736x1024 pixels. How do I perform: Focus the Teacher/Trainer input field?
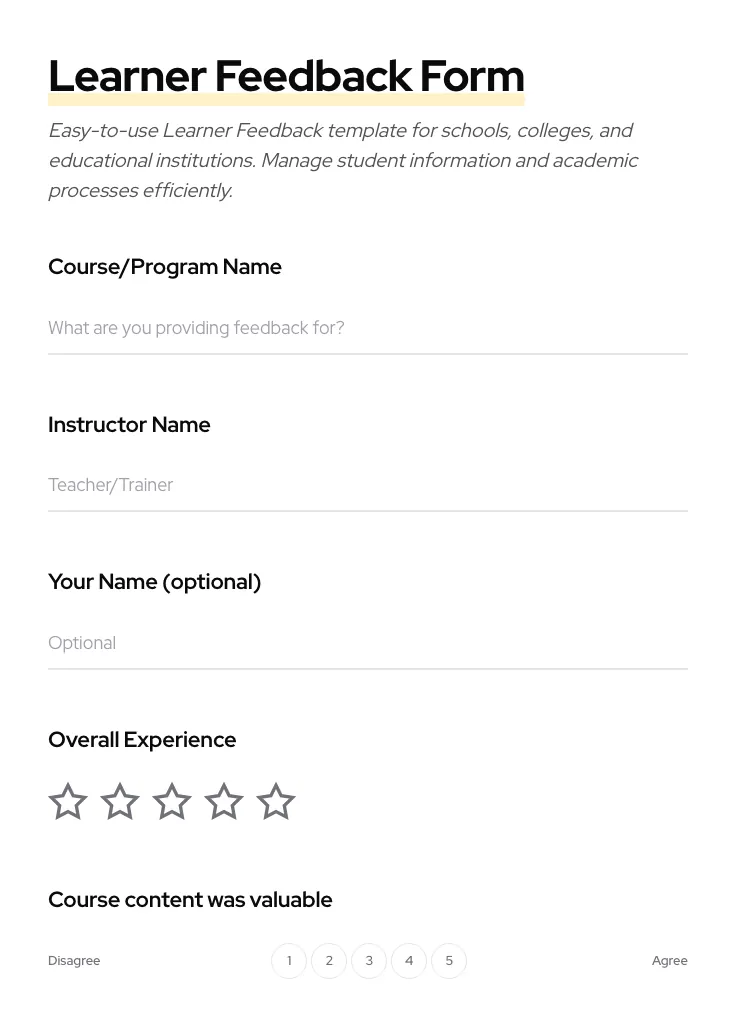368,485
